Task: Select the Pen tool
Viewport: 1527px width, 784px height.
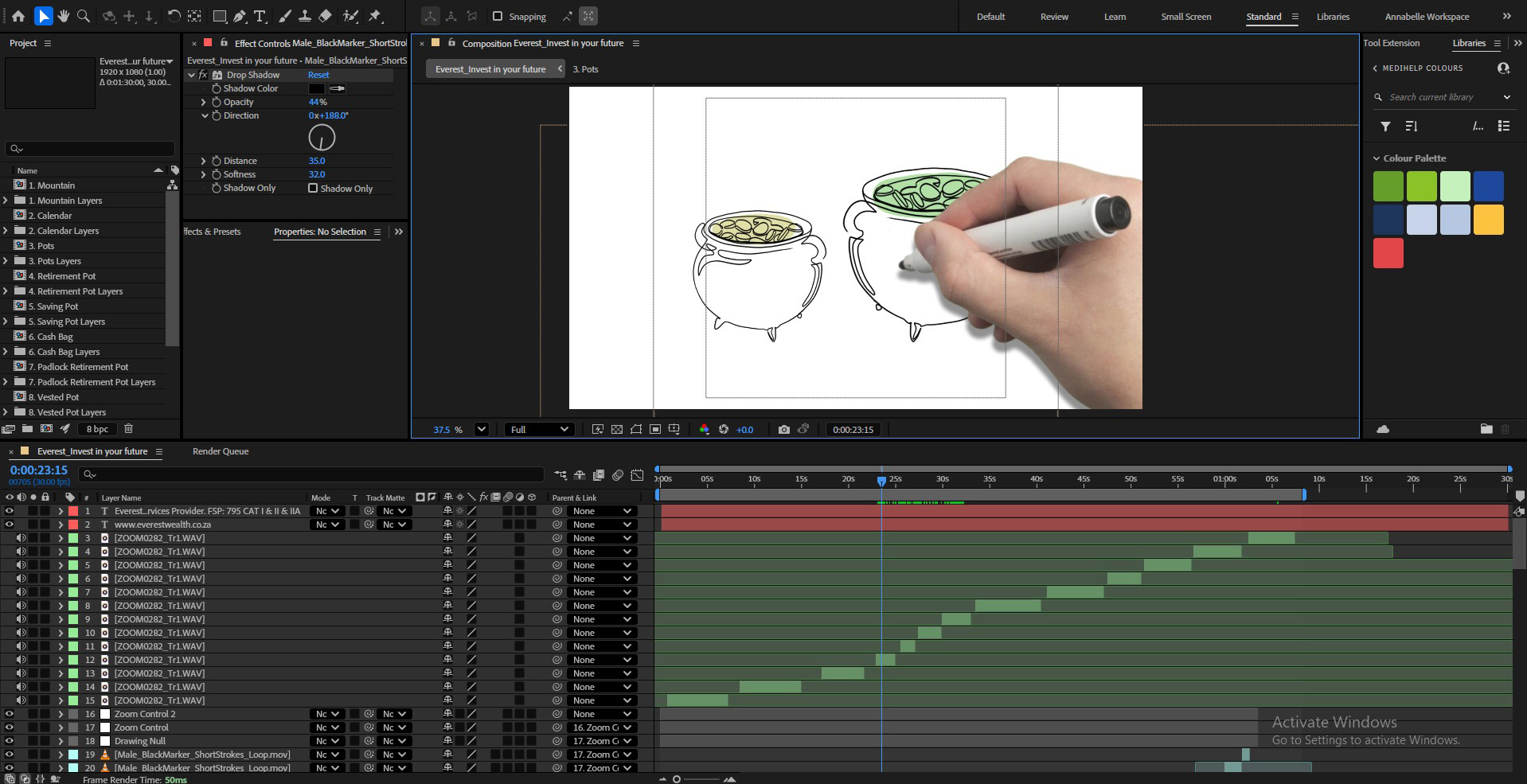Action: pyautogui.click(x=240, y=16)
